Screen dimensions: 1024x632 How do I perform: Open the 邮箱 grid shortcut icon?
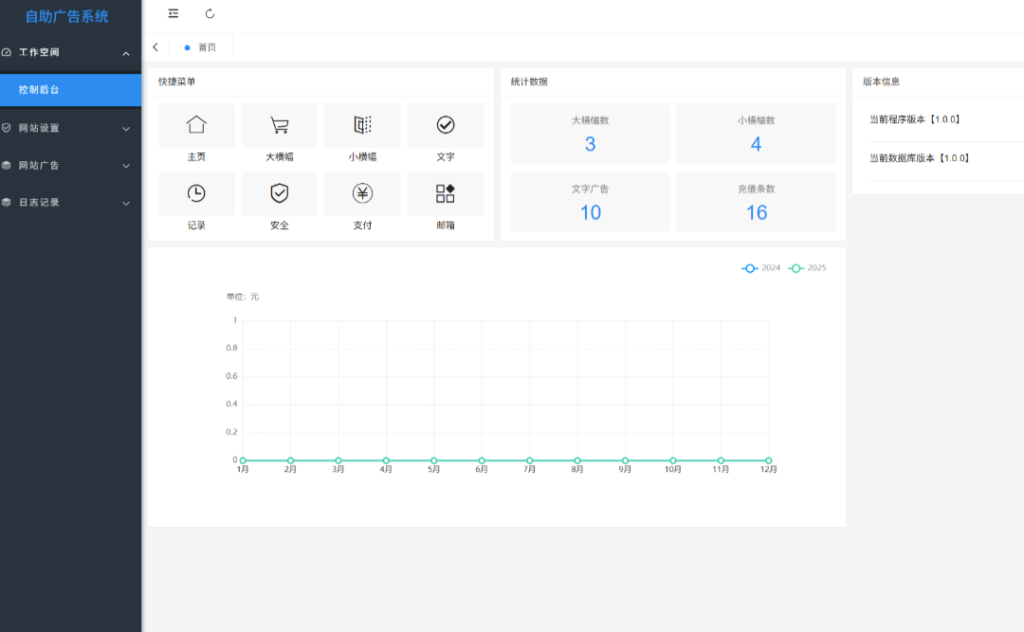(x=445, y=193)
